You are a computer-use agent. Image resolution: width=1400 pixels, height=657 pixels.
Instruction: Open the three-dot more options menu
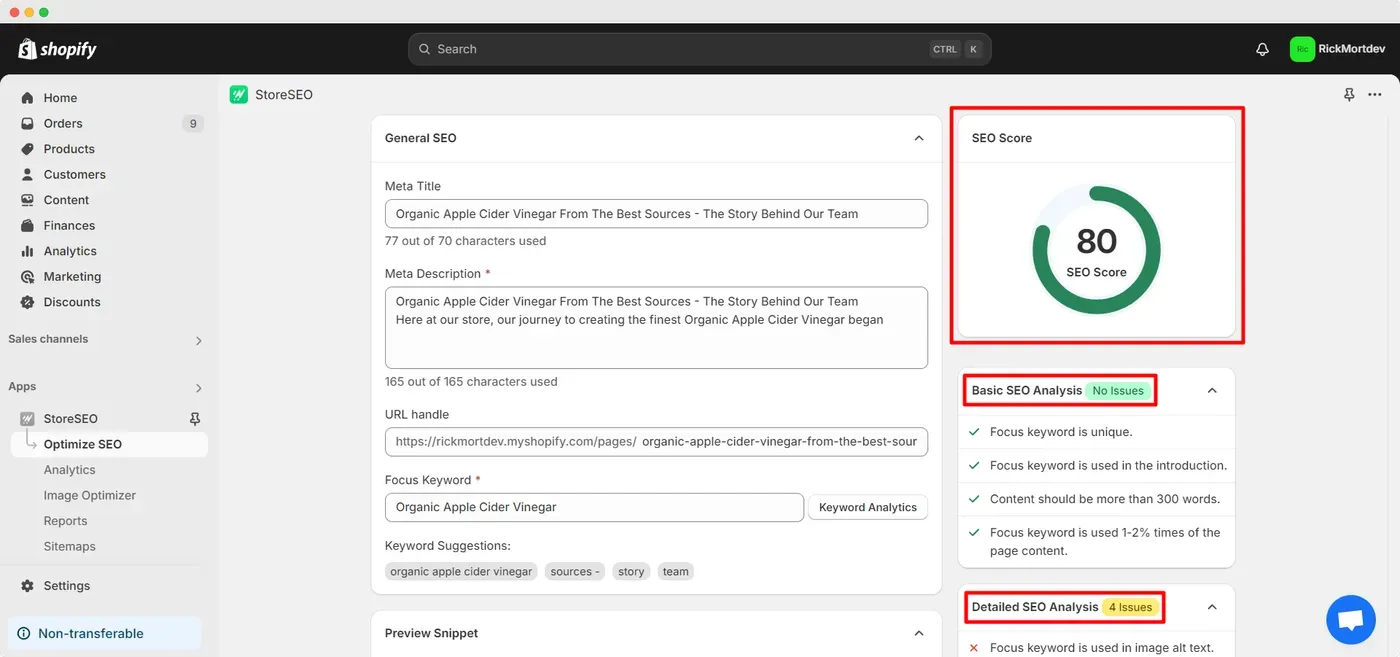[1374, 95]
